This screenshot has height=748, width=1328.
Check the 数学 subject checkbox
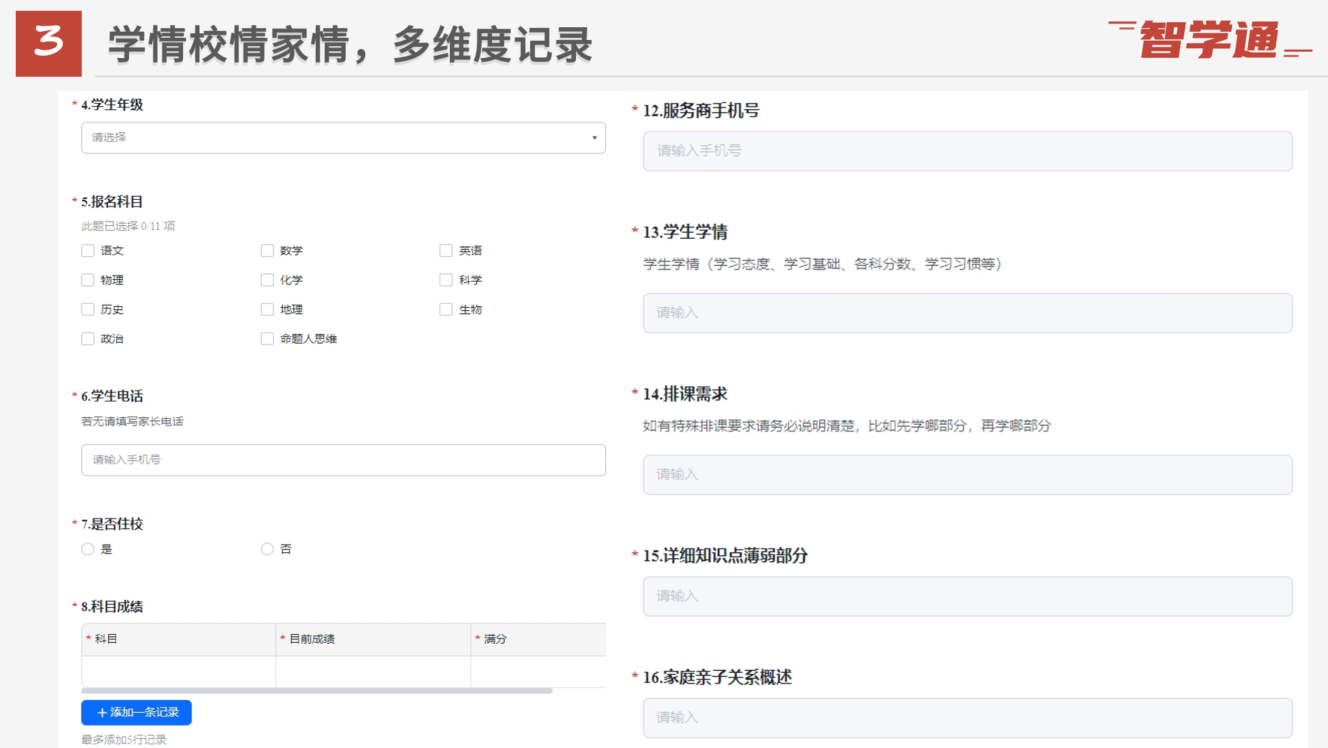coord(267,251)
